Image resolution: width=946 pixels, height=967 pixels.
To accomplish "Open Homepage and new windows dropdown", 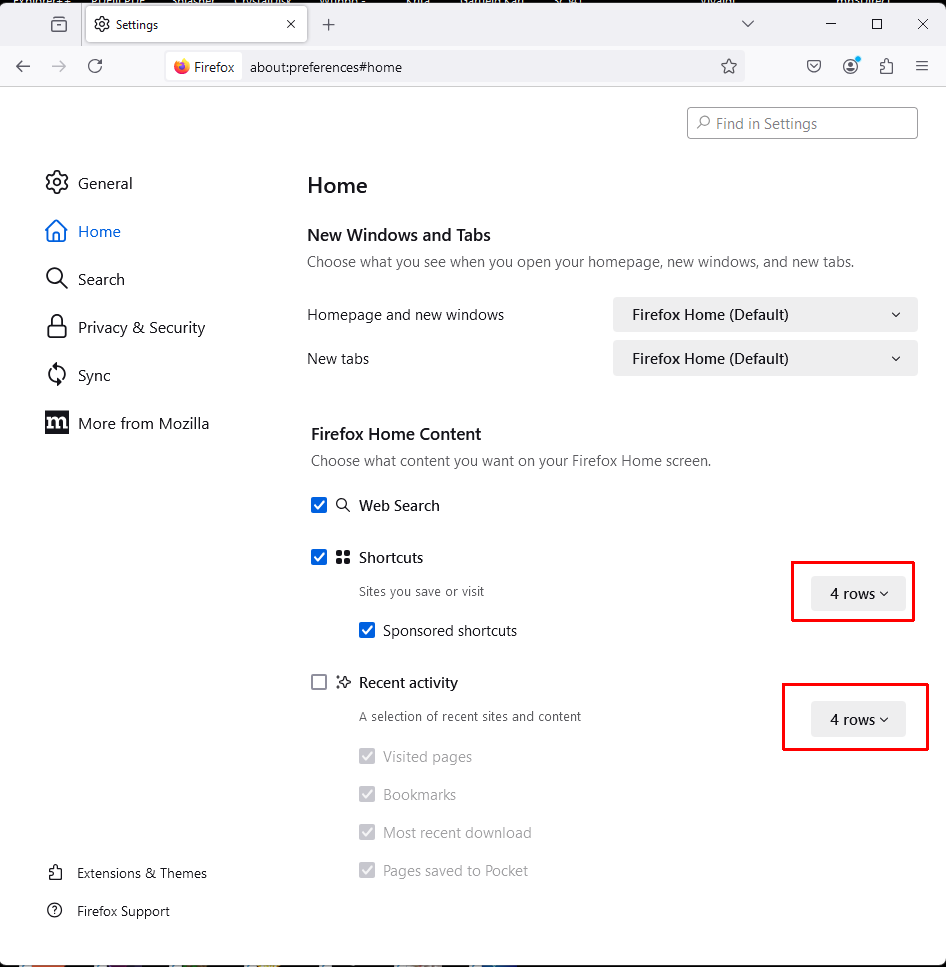I will pyautogui.click(x=765, y=315).
